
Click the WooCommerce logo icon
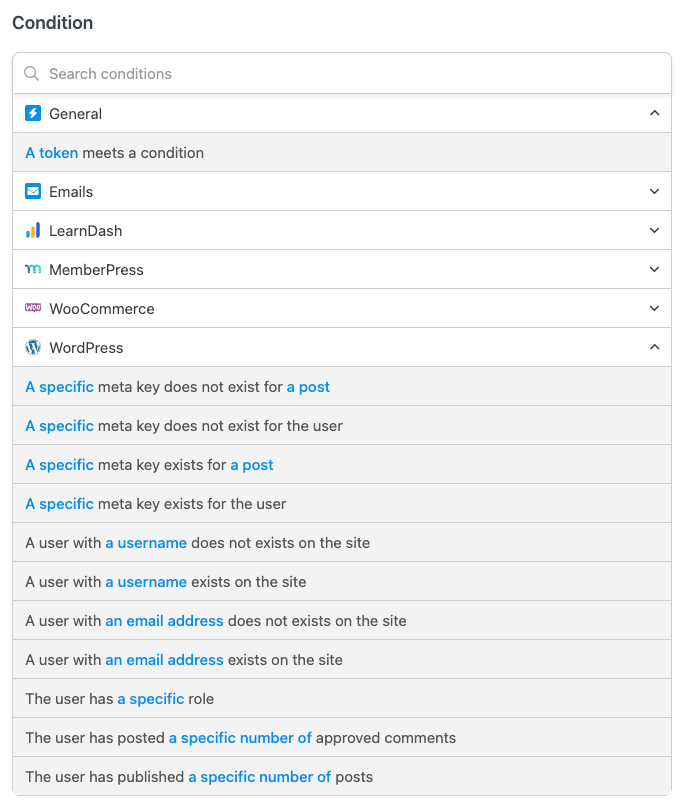point(33,308)
